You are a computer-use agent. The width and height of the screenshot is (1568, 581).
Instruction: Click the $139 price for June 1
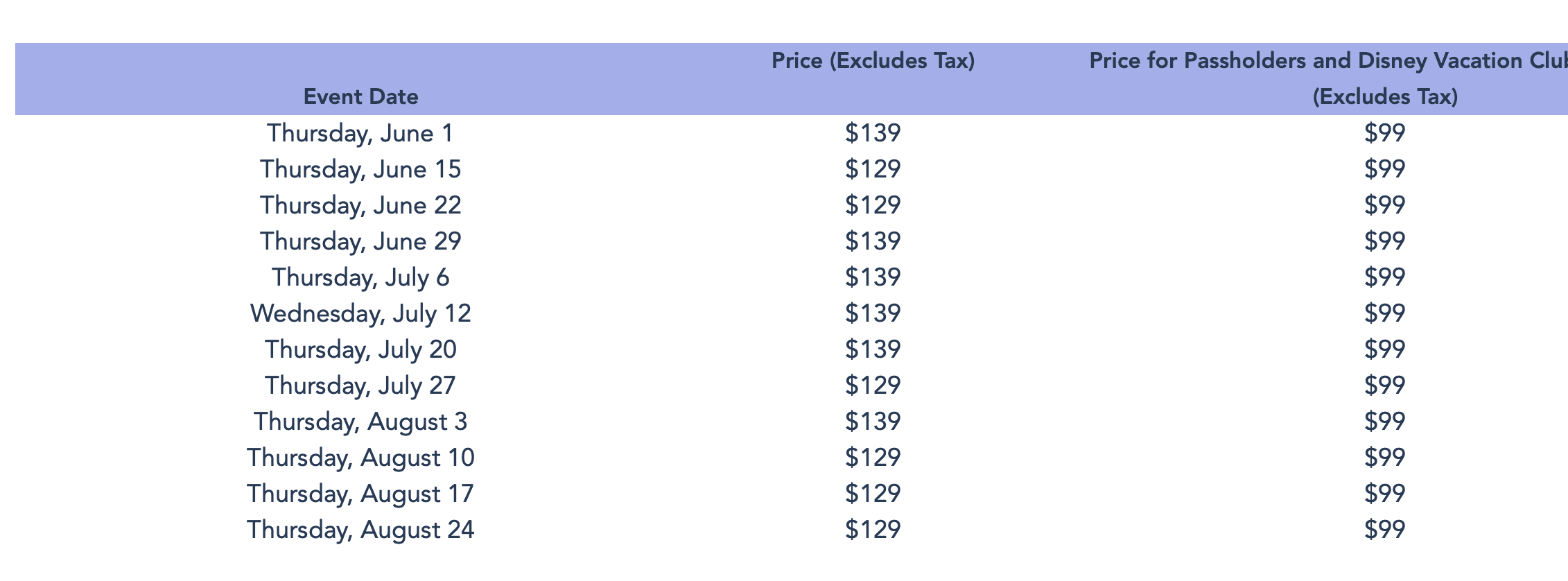coord(873,133)
